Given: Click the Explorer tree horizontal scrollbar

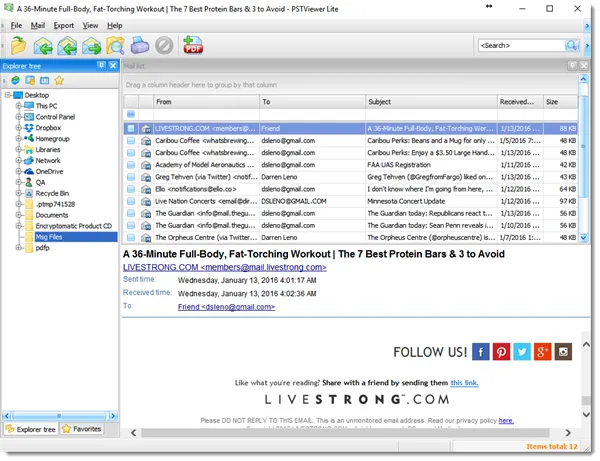Looking at the screenshot, I should (x=59, y=416).
